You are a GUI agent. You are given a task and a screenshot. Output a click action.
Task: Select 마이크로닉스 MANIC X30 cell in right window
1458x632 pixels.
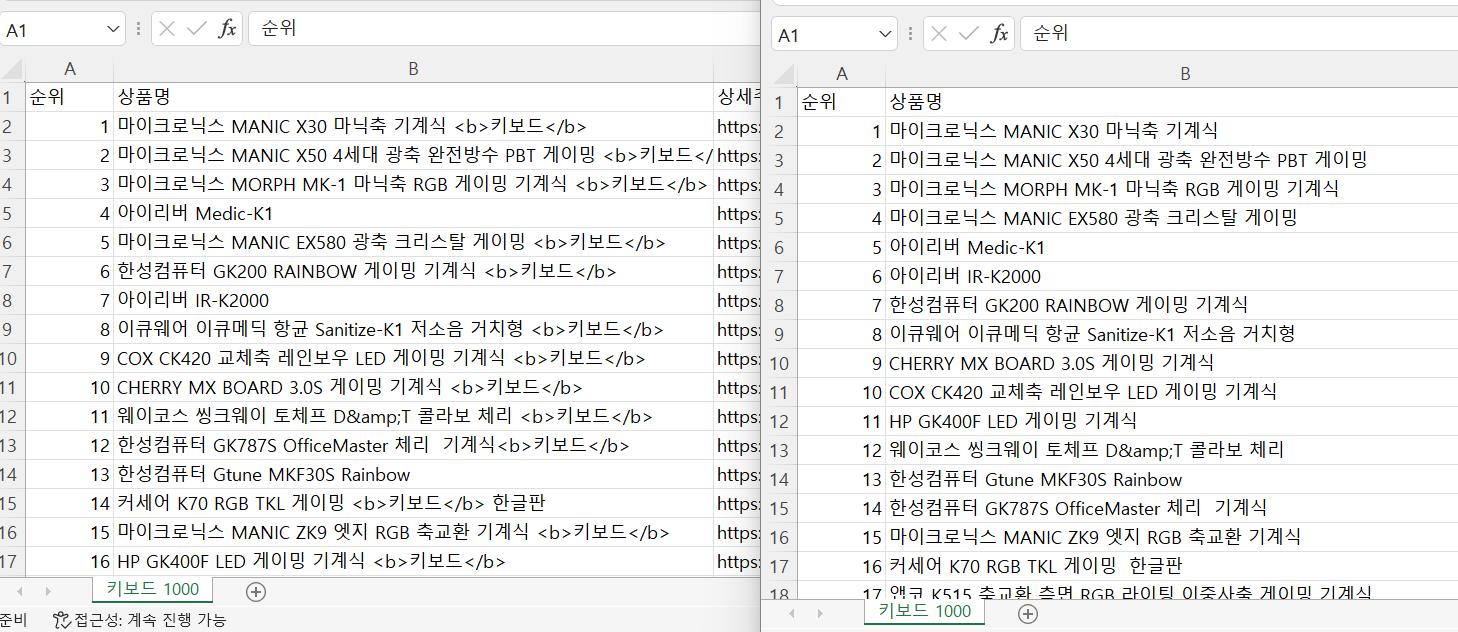pos(1171,131)
